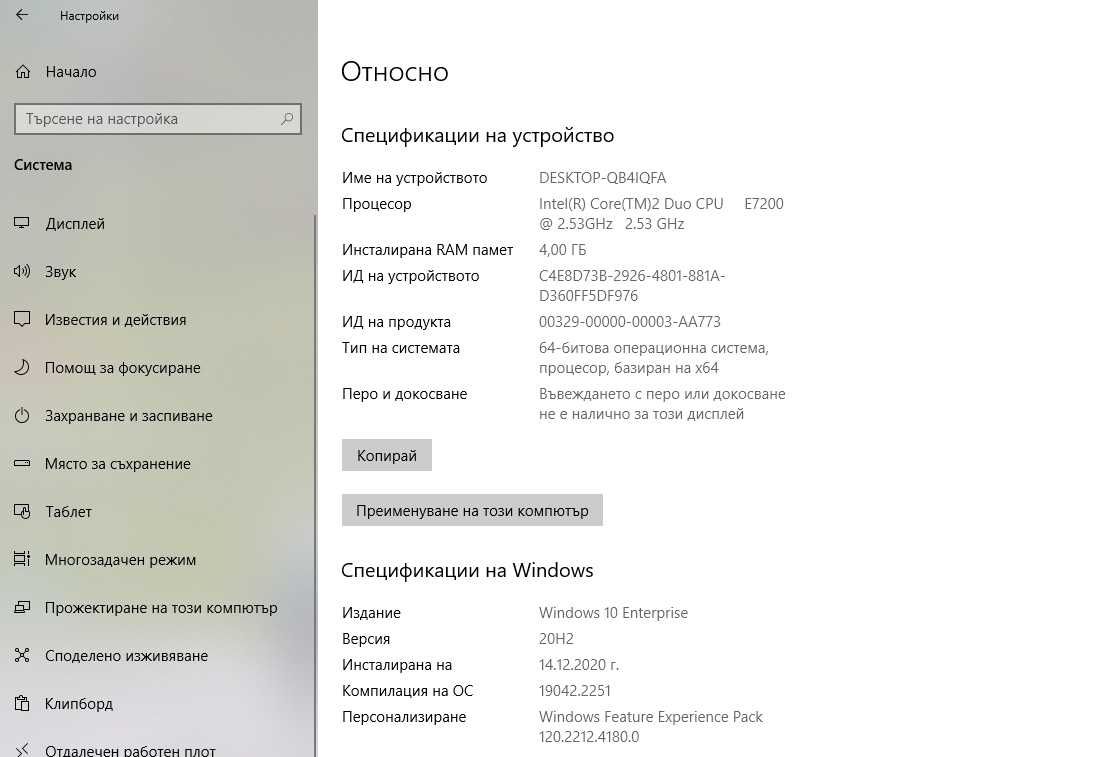The width and height of the screenshot is (1116, 757).
Task: Click the sidebar vertical scrollbar
Action: (x=315, y=484)
